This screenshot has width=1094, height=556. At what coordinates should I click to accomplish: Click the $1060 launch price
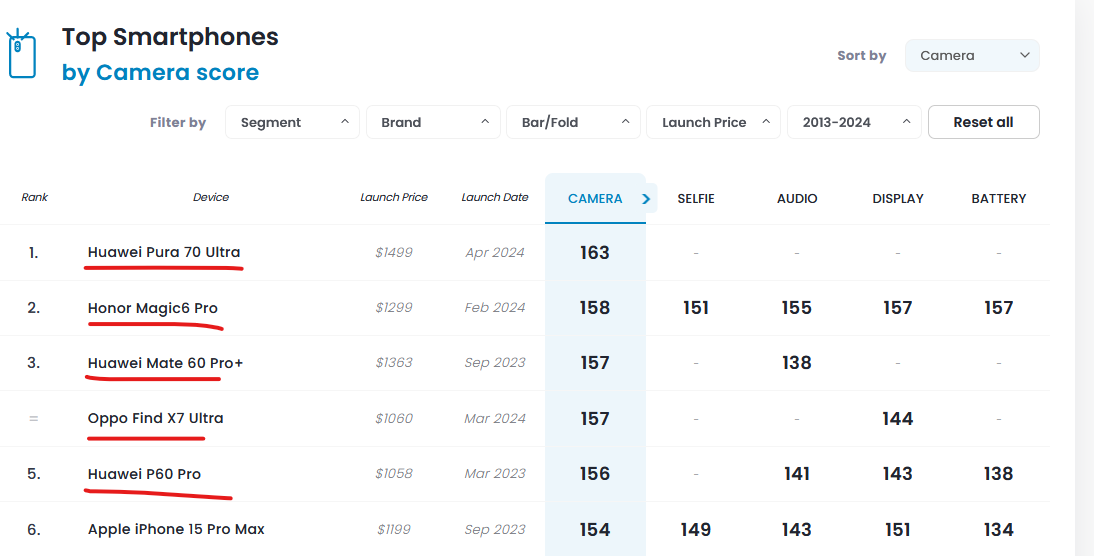coord(394,419)
